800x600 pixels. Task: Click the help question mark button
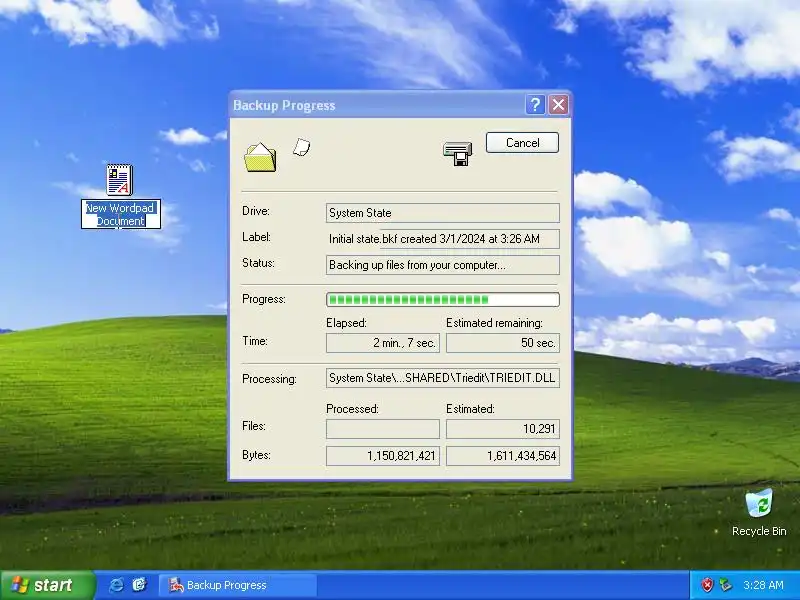[535, 105]
